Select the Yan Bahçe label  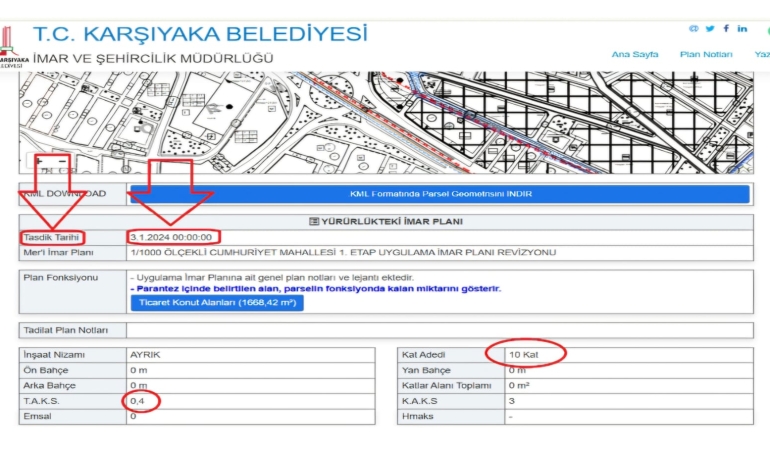pyautogui.click(x=426, y=370)
